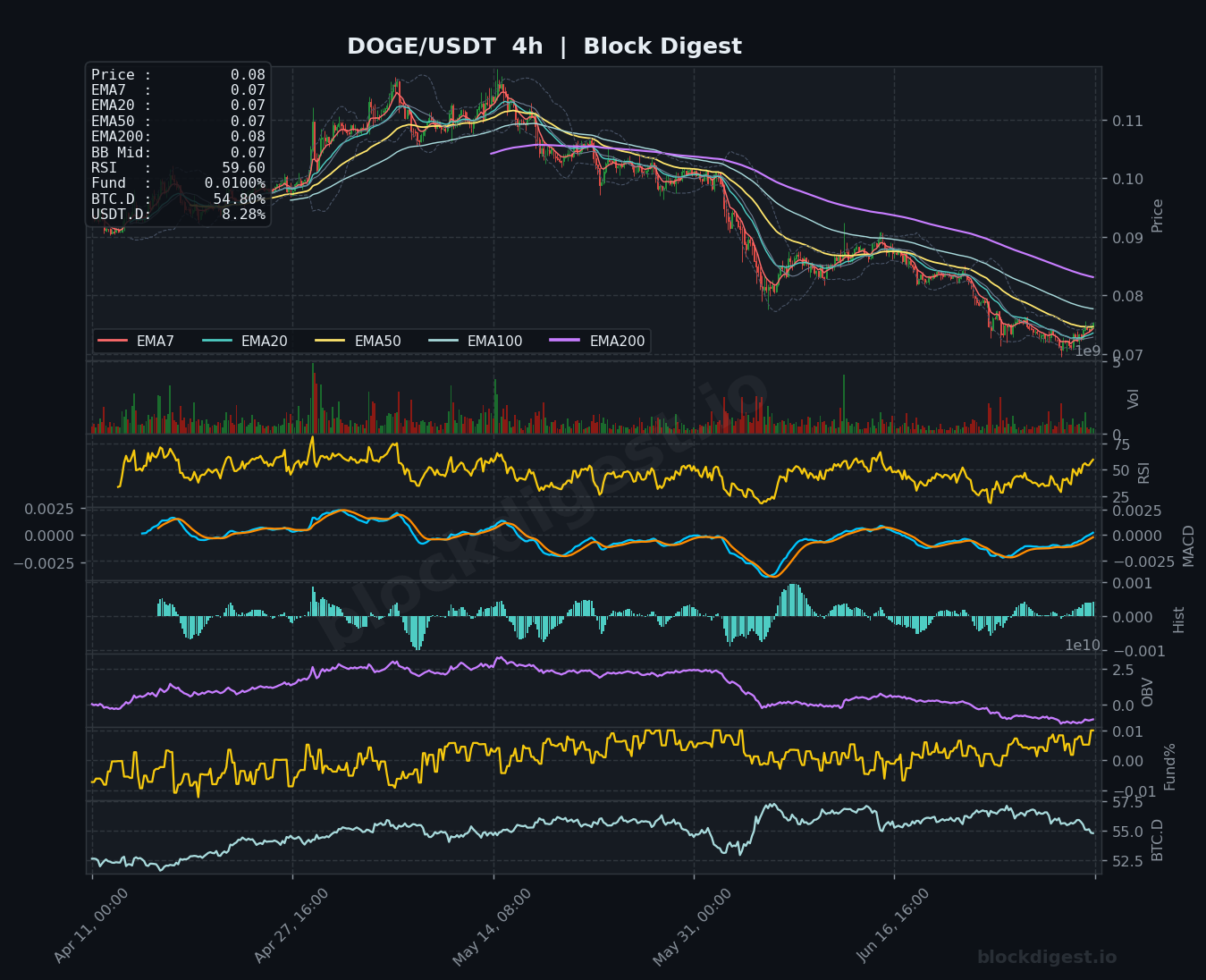Click the 2.5 tick on OBV axis

pos(1123,670)
